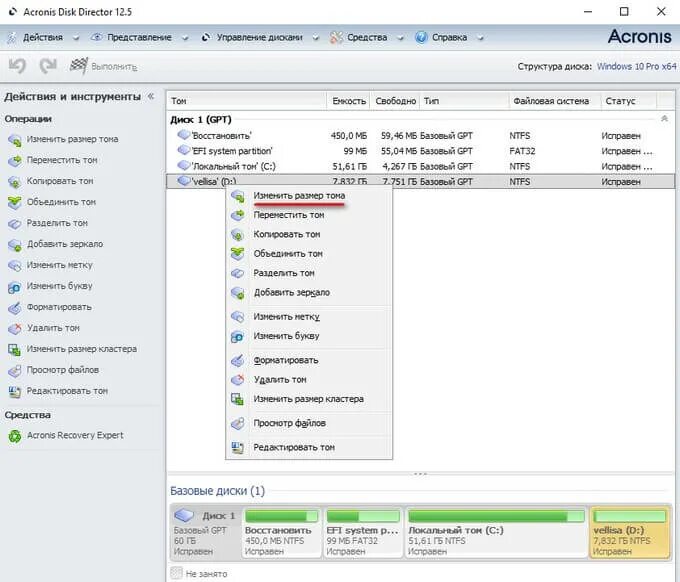Collapse the Диск 1 (GPT) group
This screenshot has width=680, height=582.
pyautogui.click(x=664, y=119)
